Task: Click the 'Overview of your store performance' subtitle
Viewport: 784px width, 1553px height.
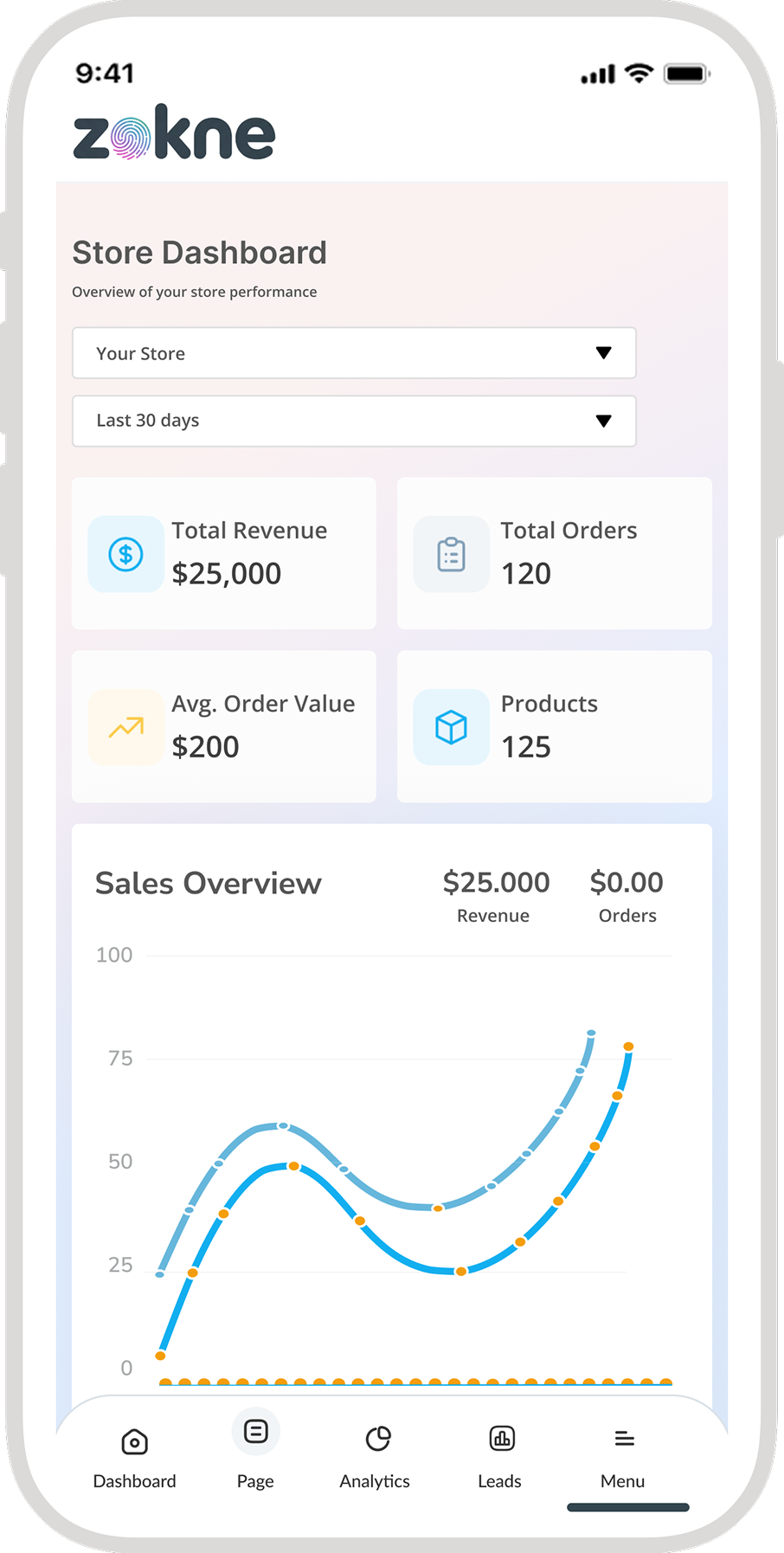Action: click(x=195, y=292)
